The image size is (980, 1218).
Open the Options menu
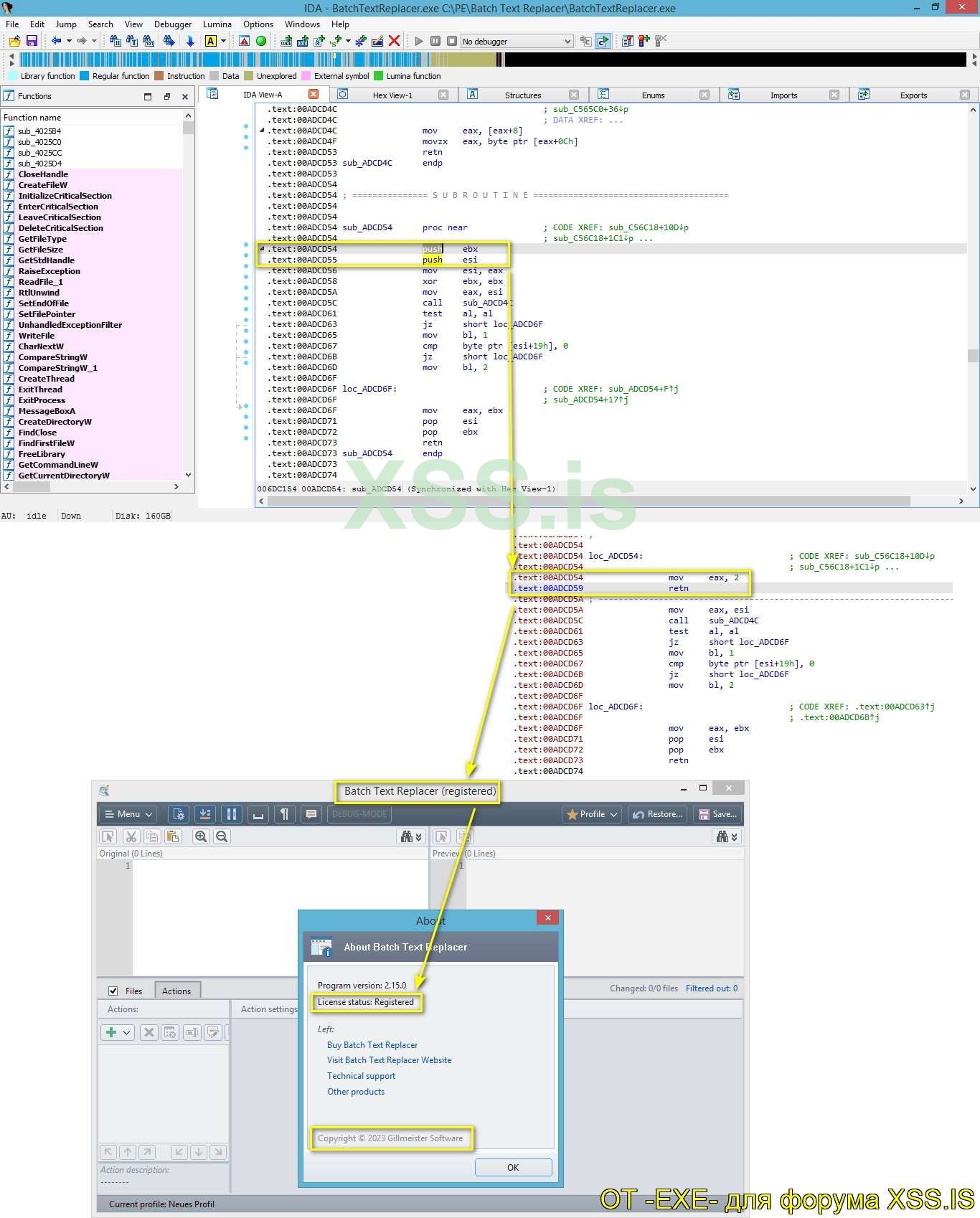click(258, 24)
